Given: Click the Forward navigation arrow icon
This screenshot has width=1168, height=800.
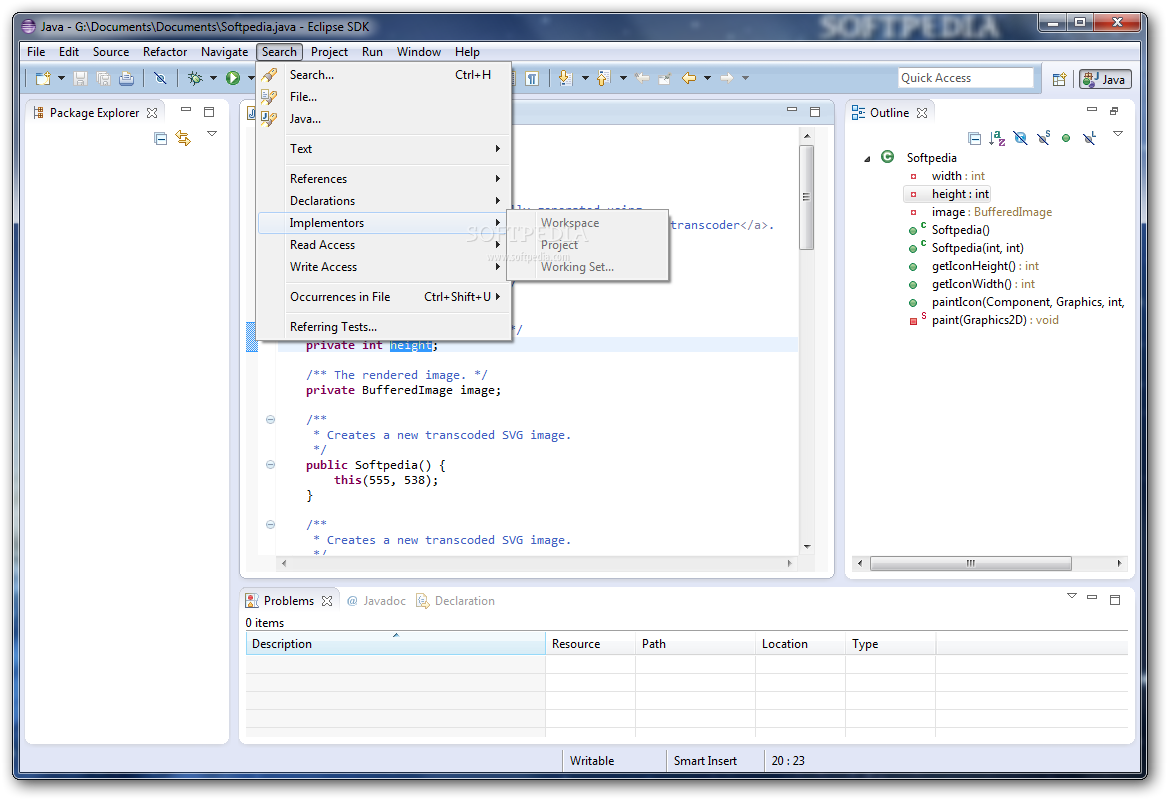Looking at the screenshot, I should click(x=727, y=78).
